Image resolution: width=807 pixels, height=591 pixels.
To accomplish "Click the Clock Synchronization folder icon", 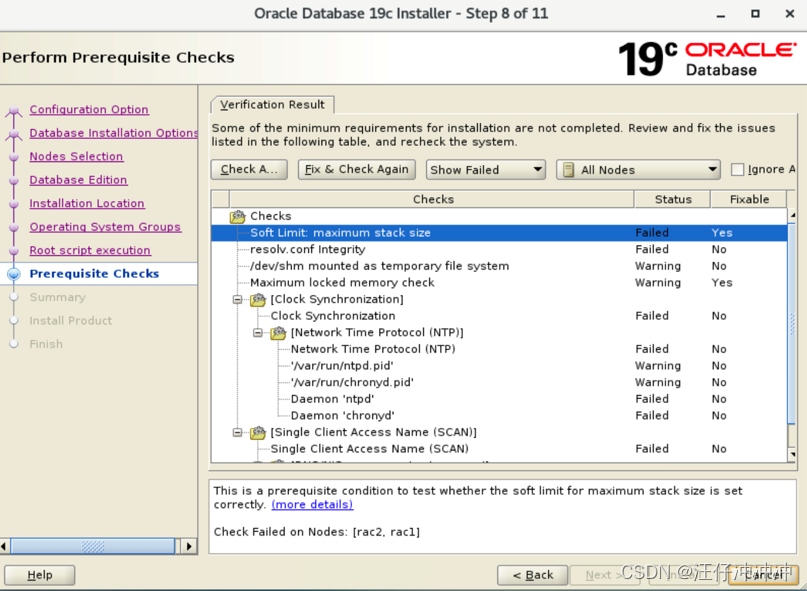I will click(x=258, y=299).
